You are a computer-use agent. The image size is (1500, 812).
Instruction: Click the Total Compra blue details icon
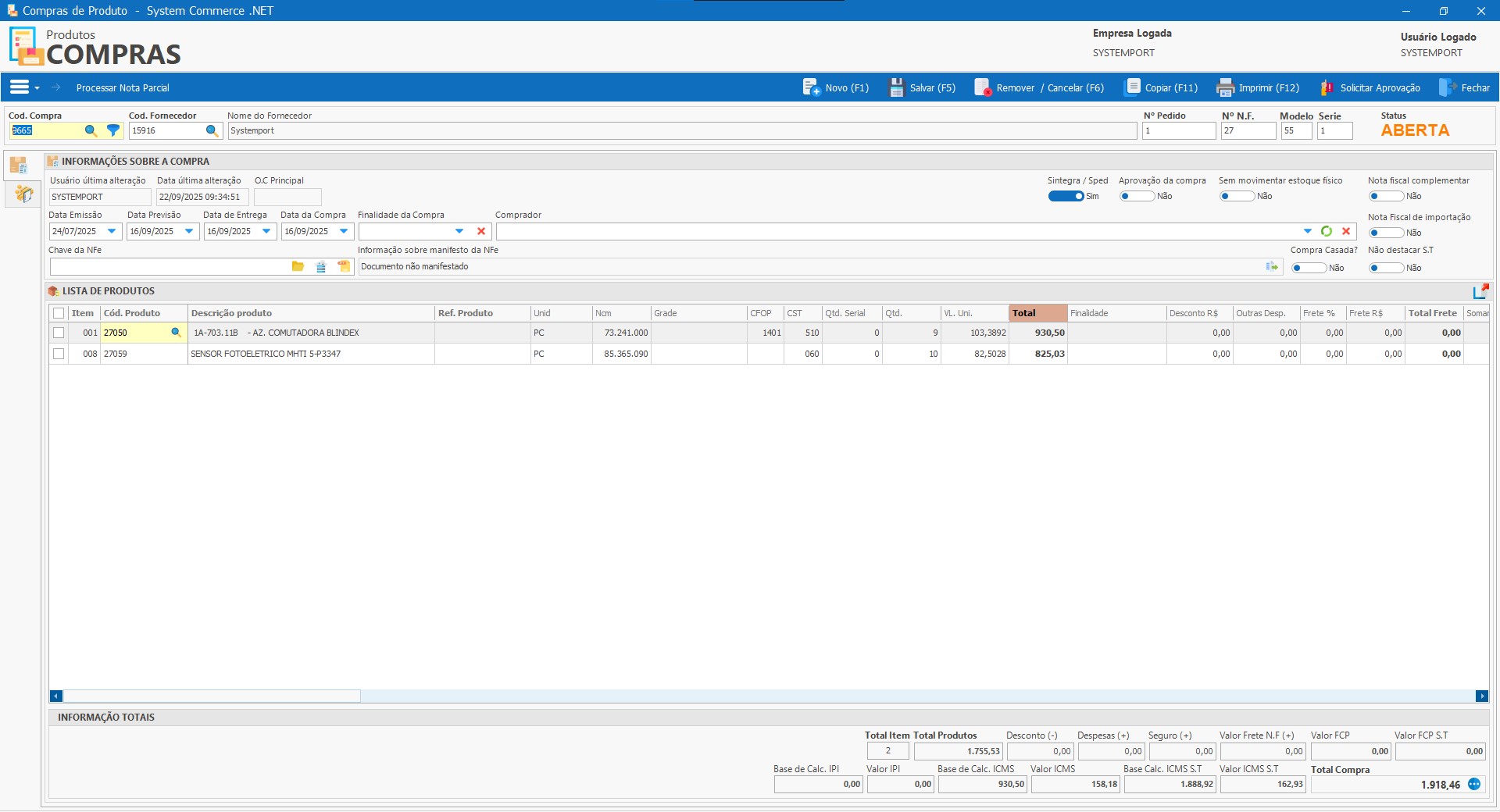[1474, 785]
